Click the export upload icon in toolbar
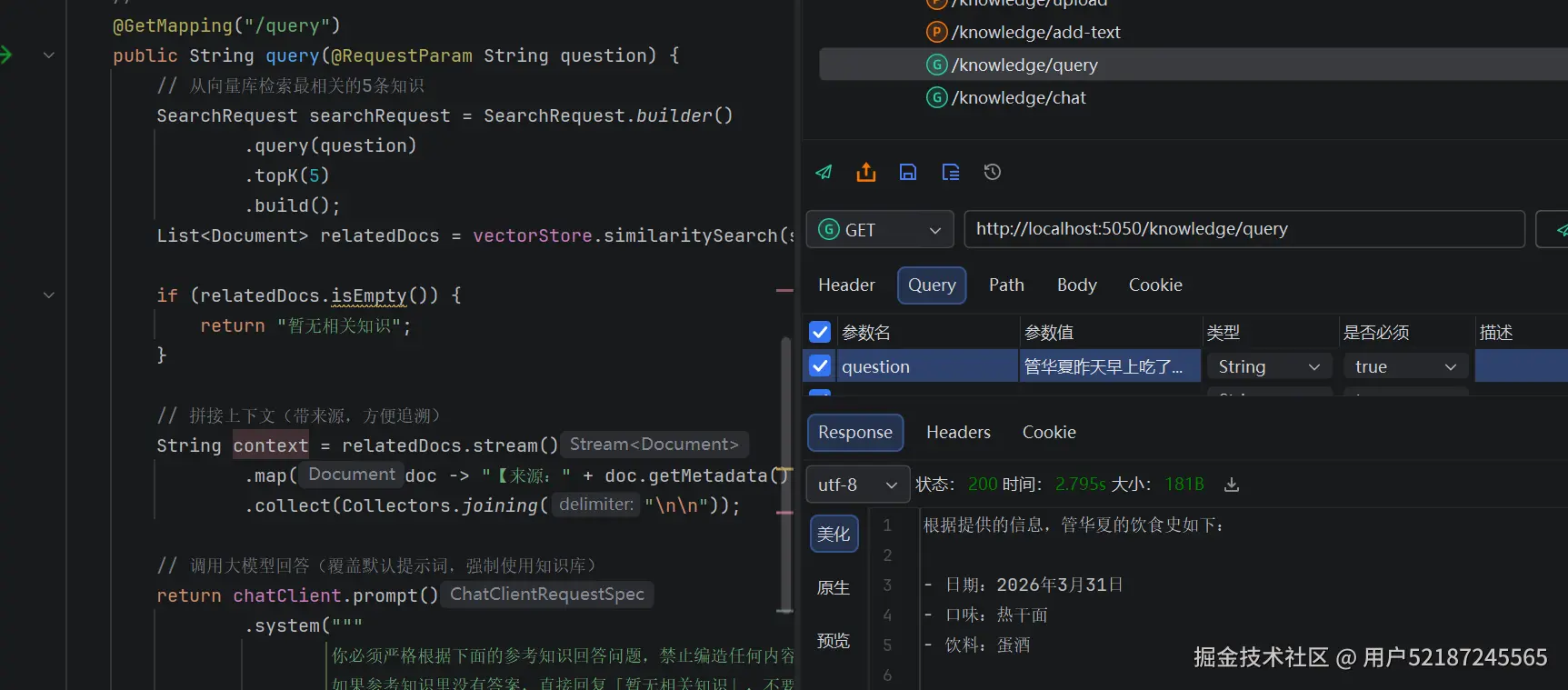 (x=866, y=172)
